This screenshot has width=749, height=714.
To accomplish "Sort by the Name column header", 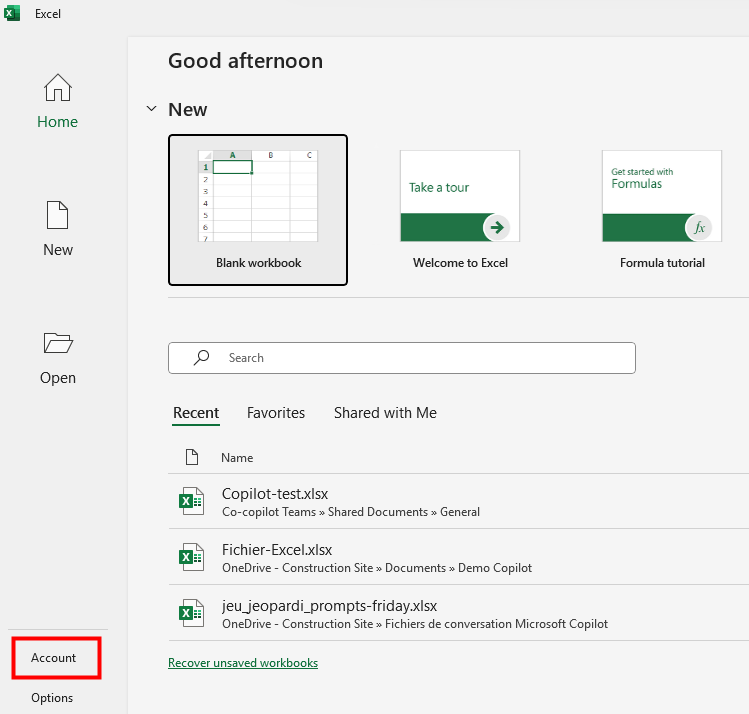I will 237,458.
